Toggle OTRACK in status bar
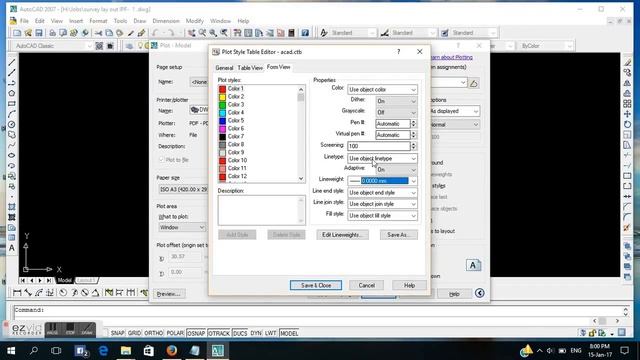The width and height of the screenshot is (640, 360). 219,333
